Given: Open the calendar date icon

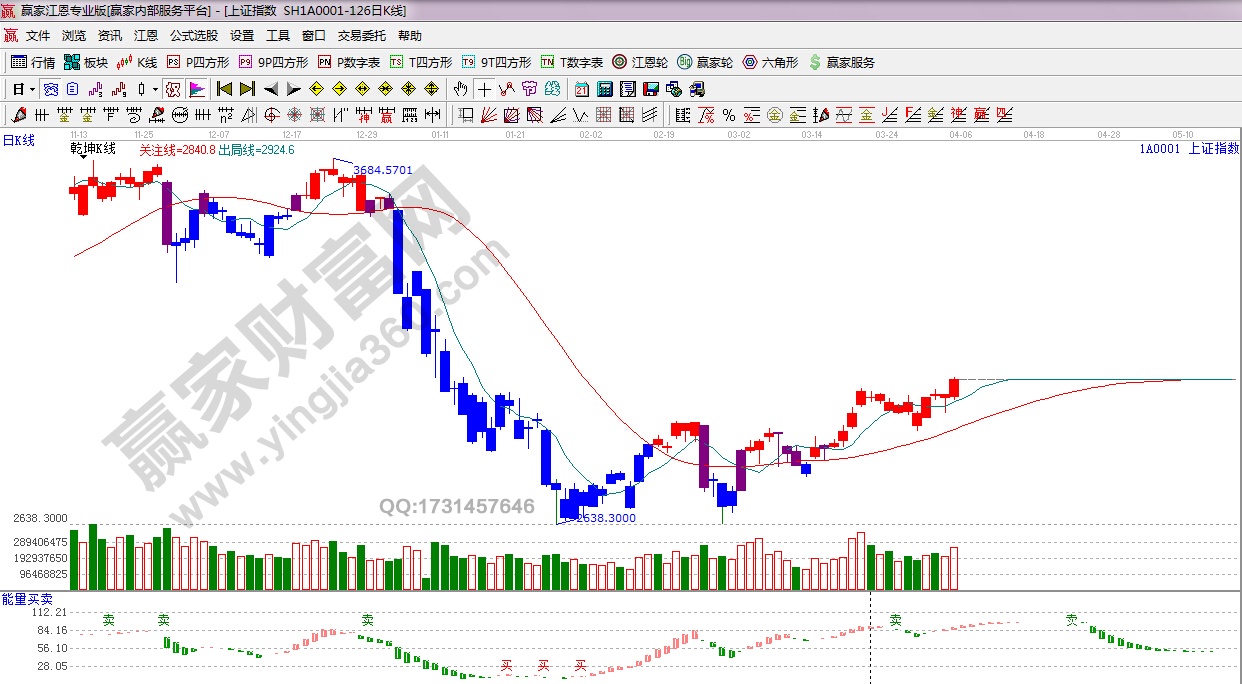Looking at the screenshot, I should (x=582, y=89).
